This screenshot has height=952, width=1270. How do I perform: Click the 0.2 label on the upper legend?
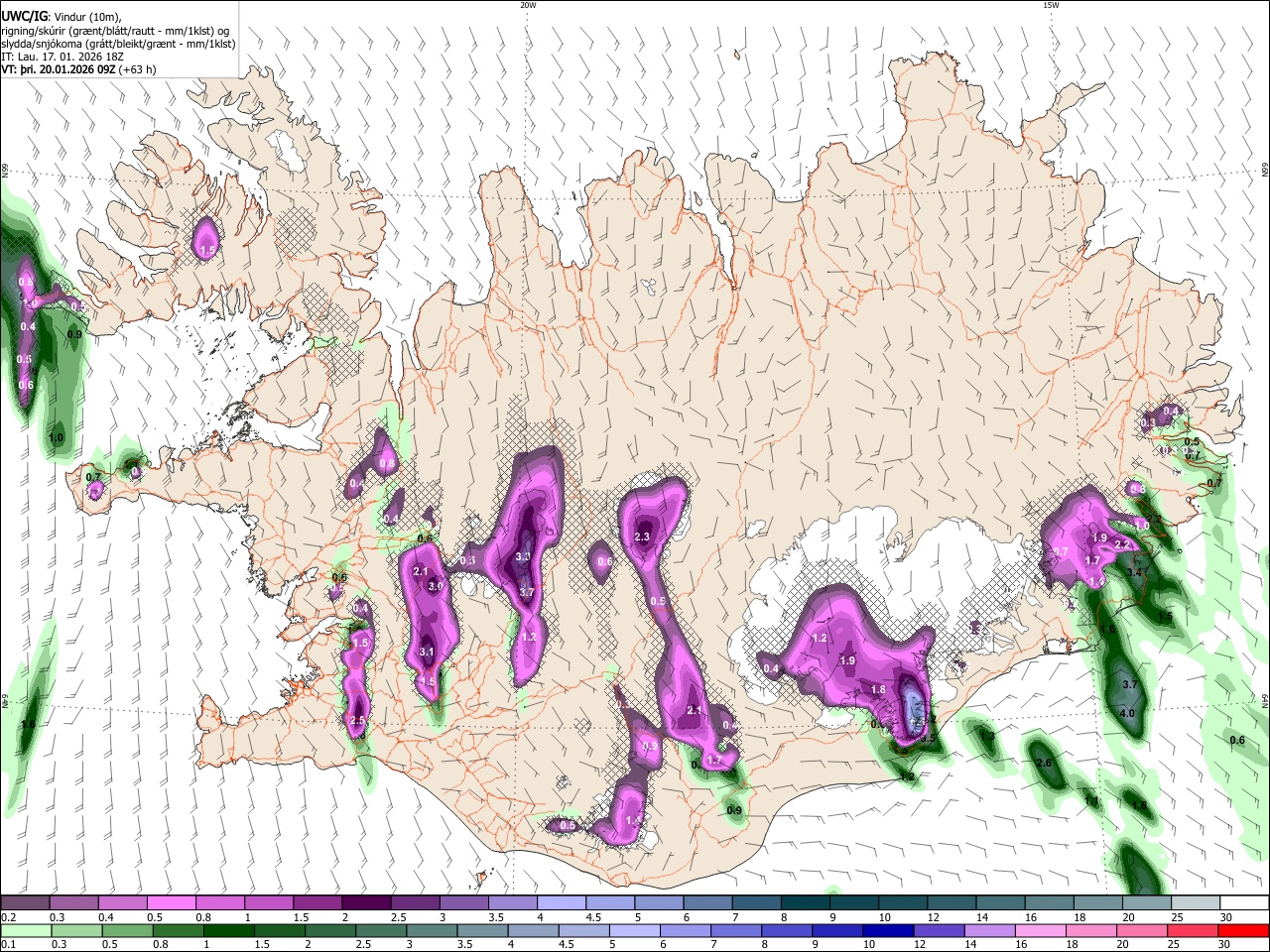coord(7,917)
